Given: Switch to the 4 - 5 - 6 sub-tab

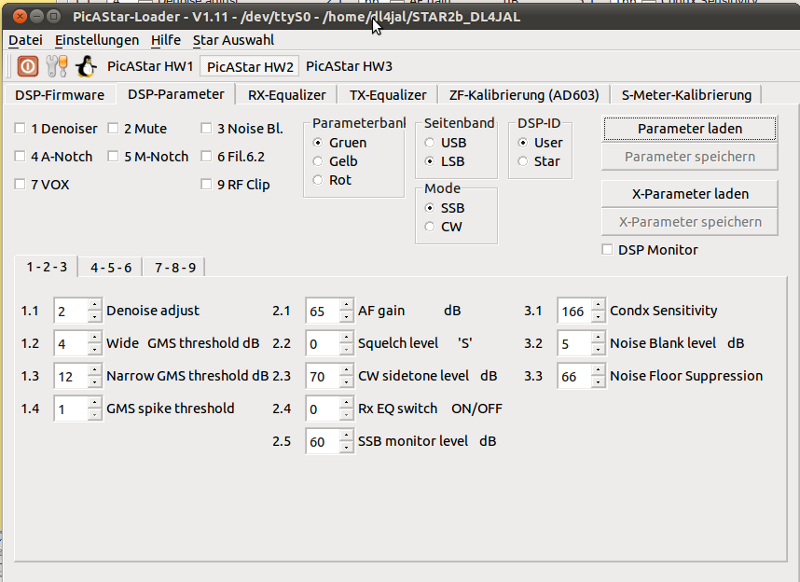Looking at the screenshot, I should [111, 267].
